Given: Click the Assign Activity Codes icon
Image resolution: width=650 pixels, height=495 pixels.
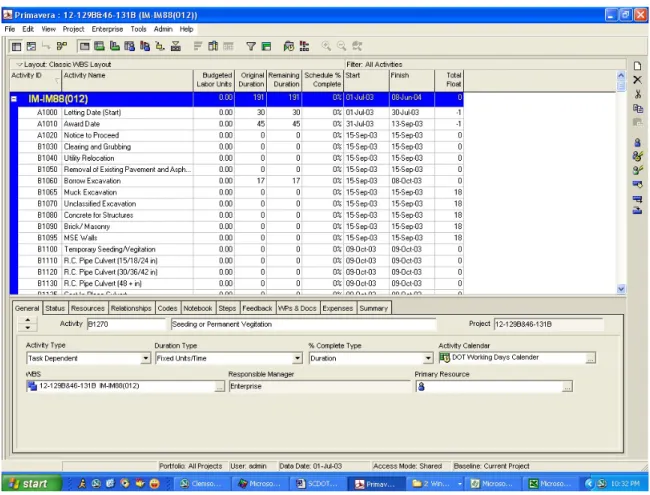Looking at the screenshot, I should [638, 184].
